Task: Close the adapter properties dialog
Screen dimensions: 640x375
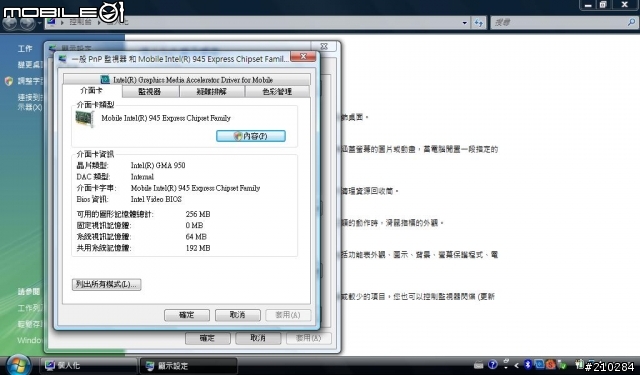Action: point(303,56)
